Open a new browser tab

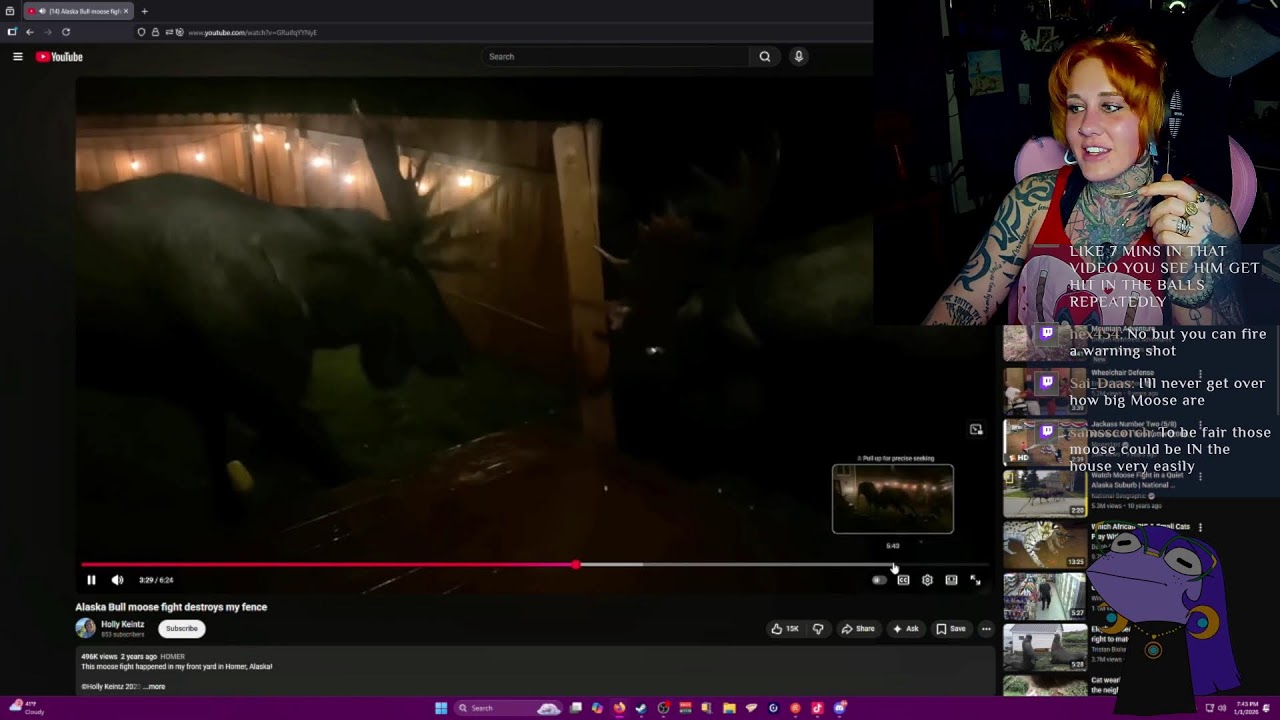[144, 11]
